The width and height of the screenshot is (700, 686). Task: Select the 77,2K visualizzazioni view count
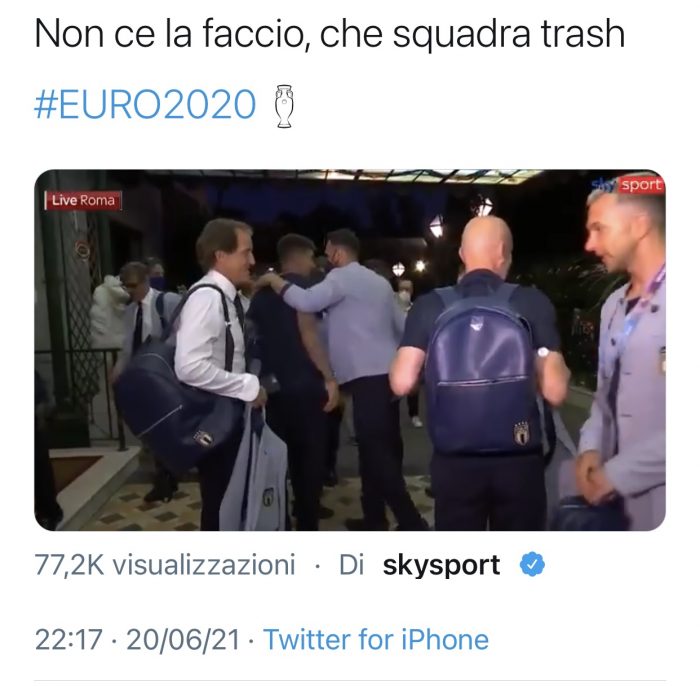click(x=165, y=565)
